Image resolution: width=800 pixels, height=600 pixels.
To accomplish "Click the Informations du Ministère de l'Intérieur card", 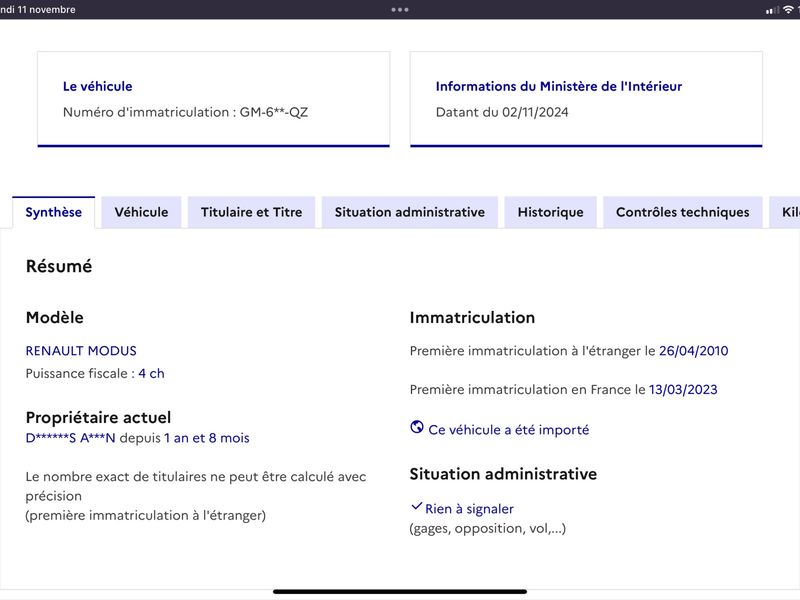I will [586, 99].
